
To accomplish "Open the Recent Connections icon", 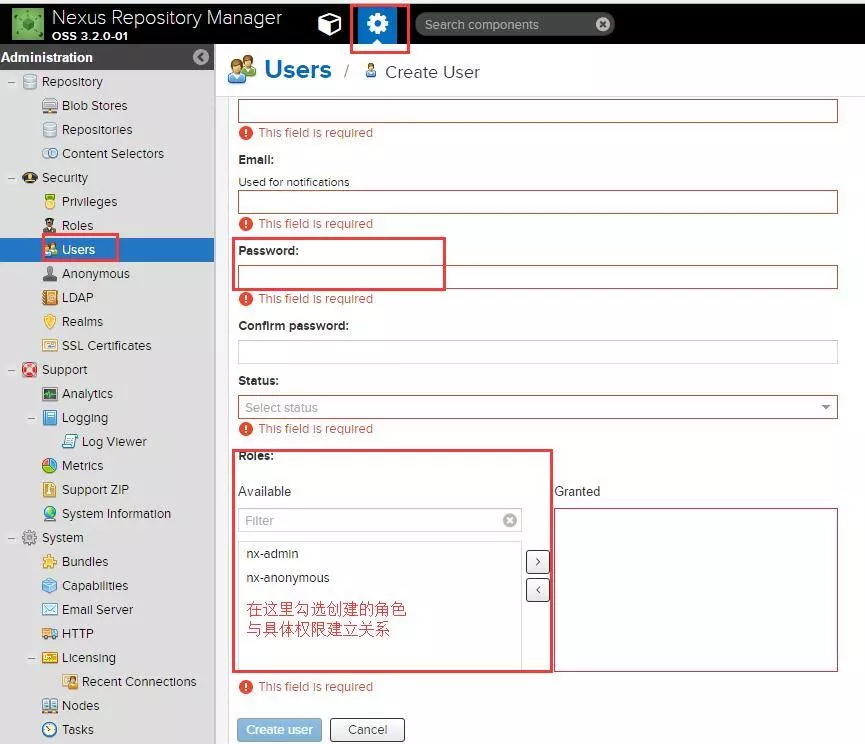I will 70,682.
